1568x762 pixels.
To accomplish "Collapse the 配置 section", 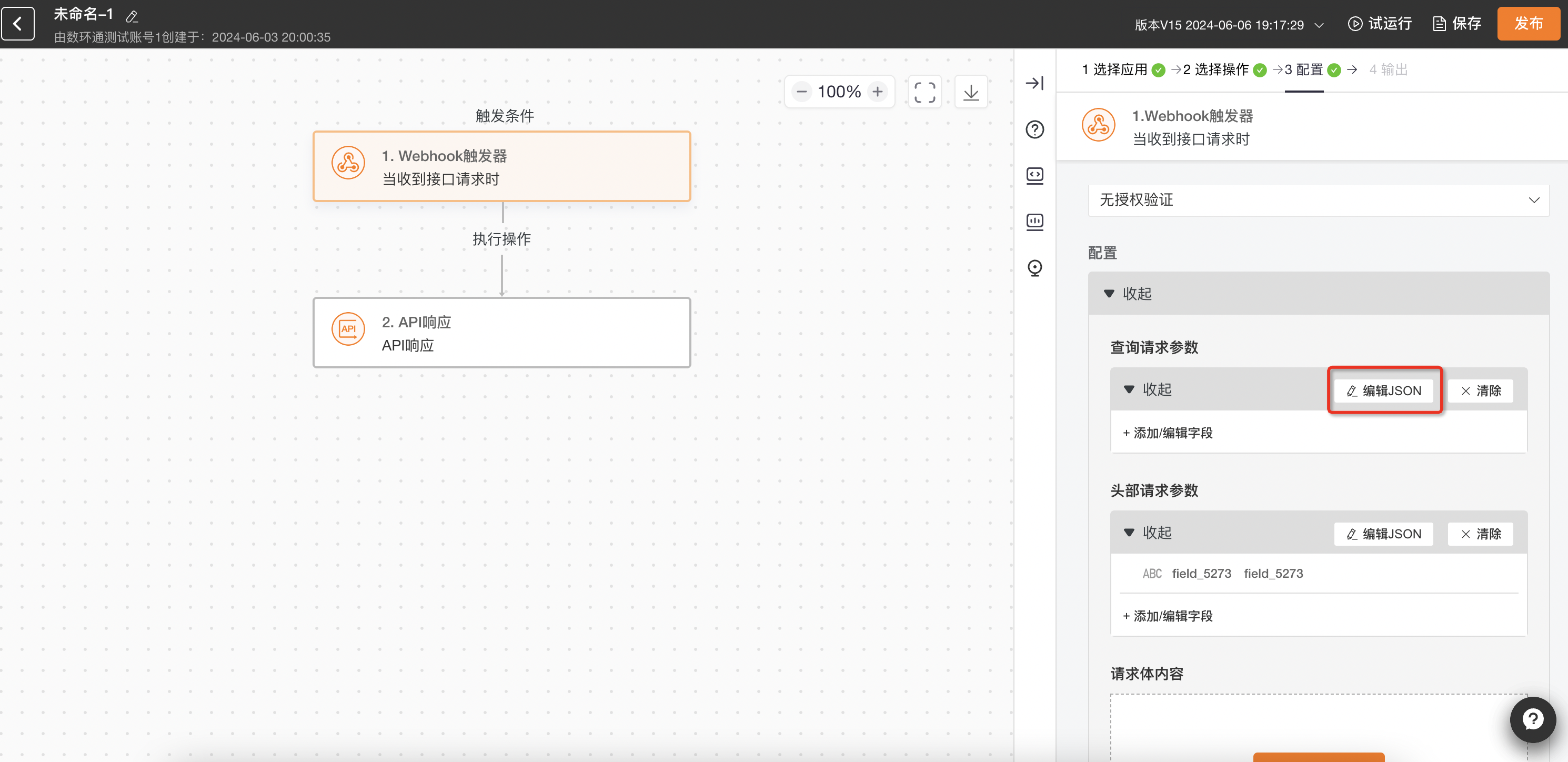I will 1128,293.
